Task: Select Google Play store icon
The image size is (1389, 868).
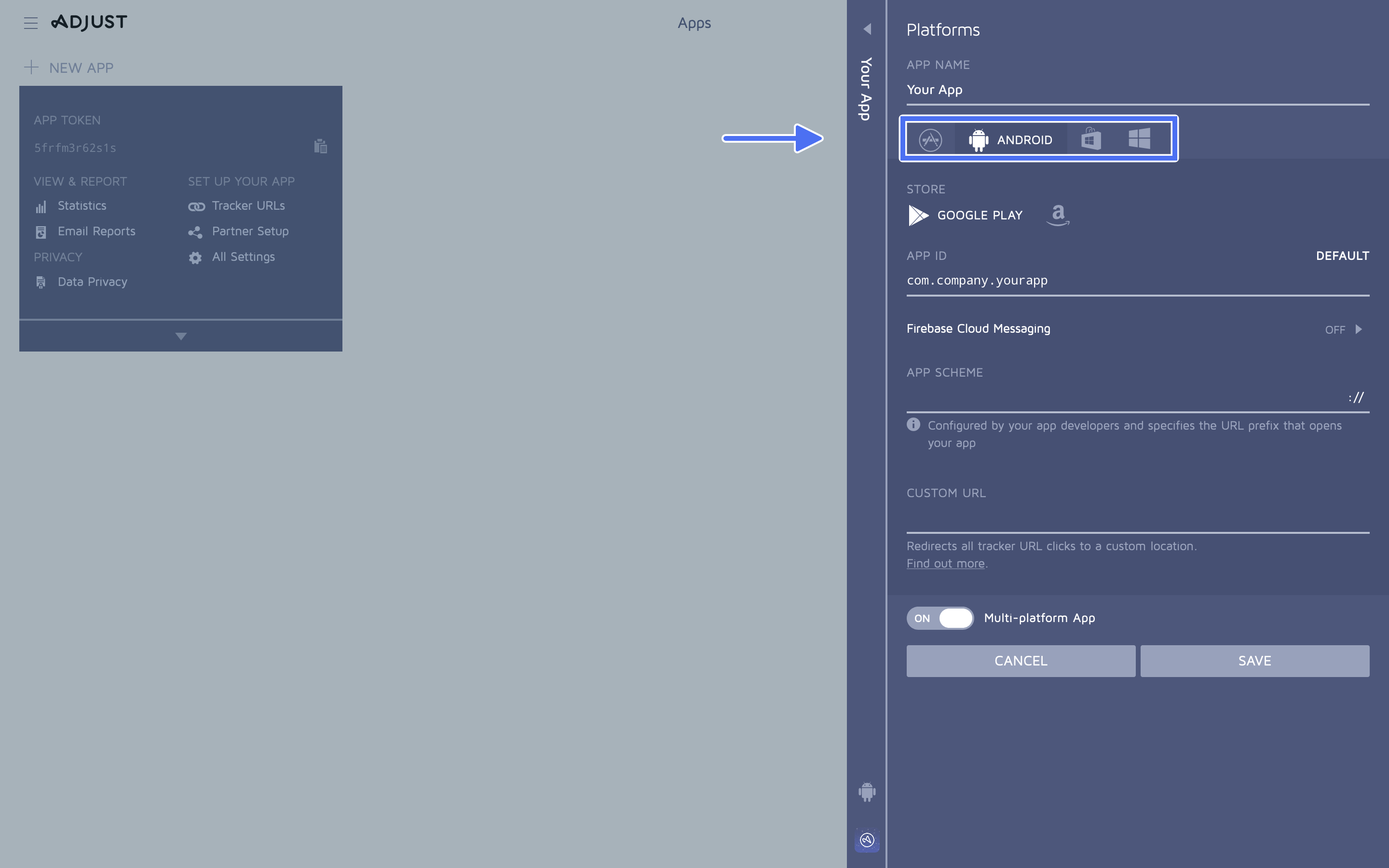Action: [x=918, y=214]
